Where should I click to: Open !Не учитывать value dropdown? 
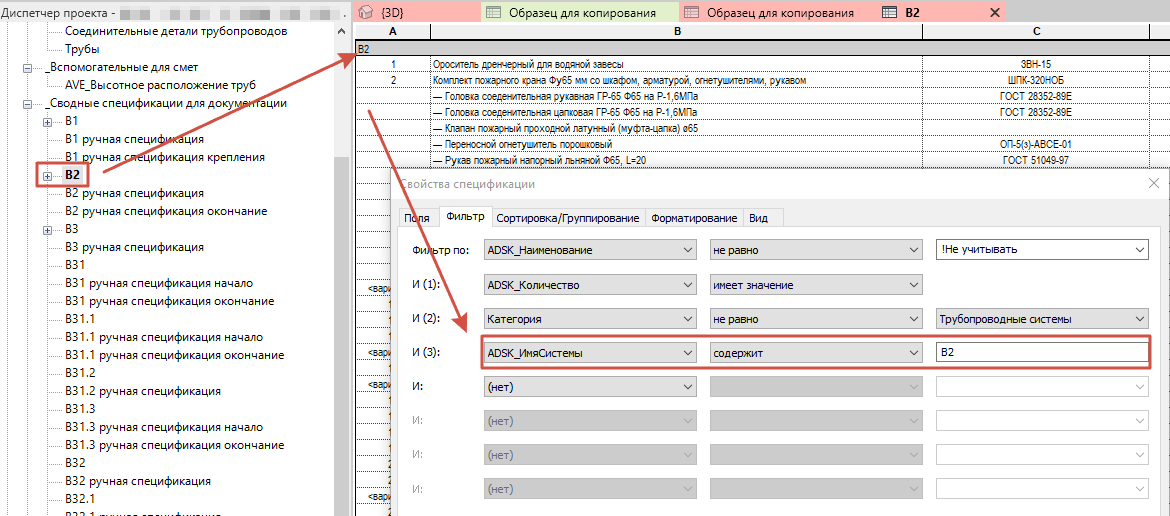coord(1042,251)
